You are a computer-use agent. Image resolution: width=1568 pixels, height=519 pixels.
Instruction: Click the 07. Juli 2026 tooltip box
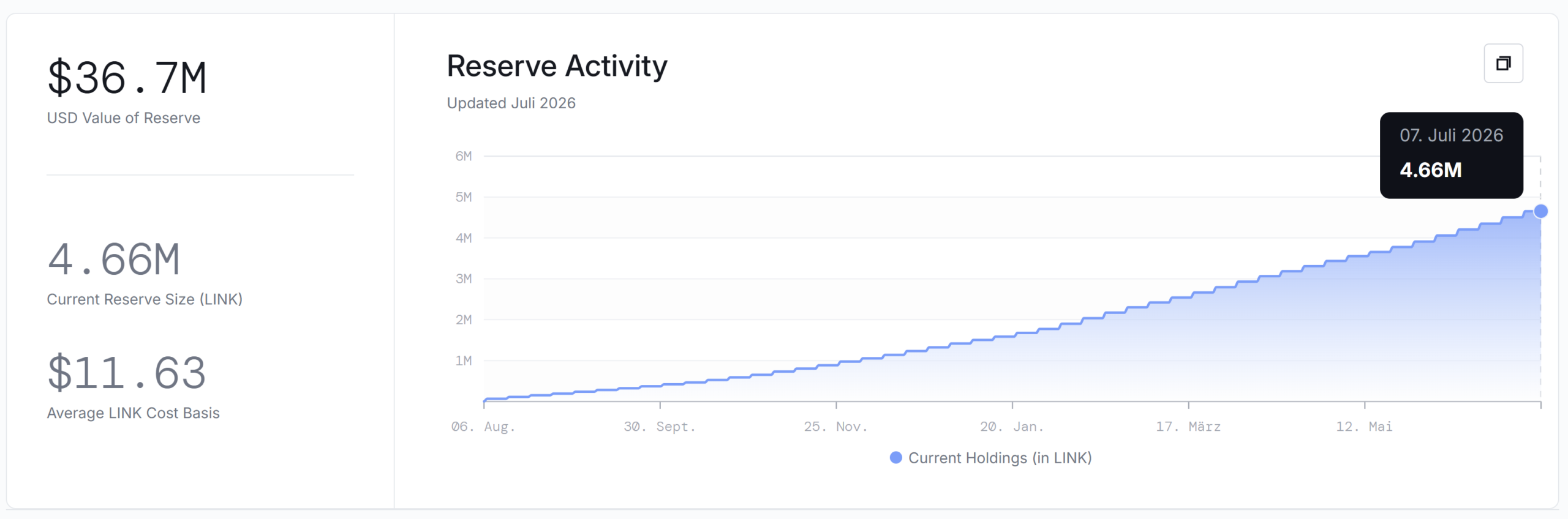coord(1451,155)
